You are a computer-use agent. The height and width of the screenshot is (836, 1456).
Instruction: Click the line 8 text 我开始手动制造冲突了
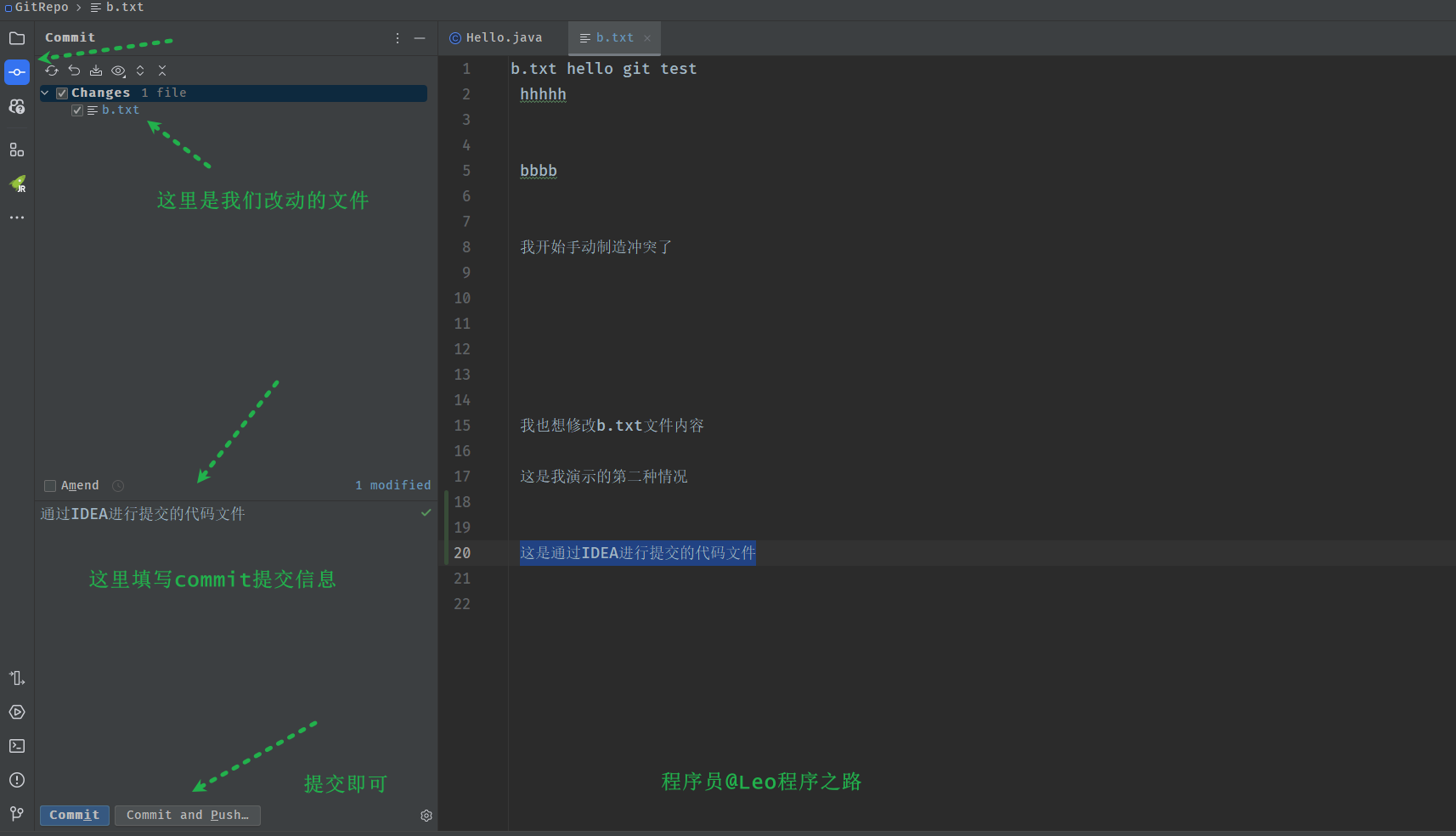tap(596, 247)
